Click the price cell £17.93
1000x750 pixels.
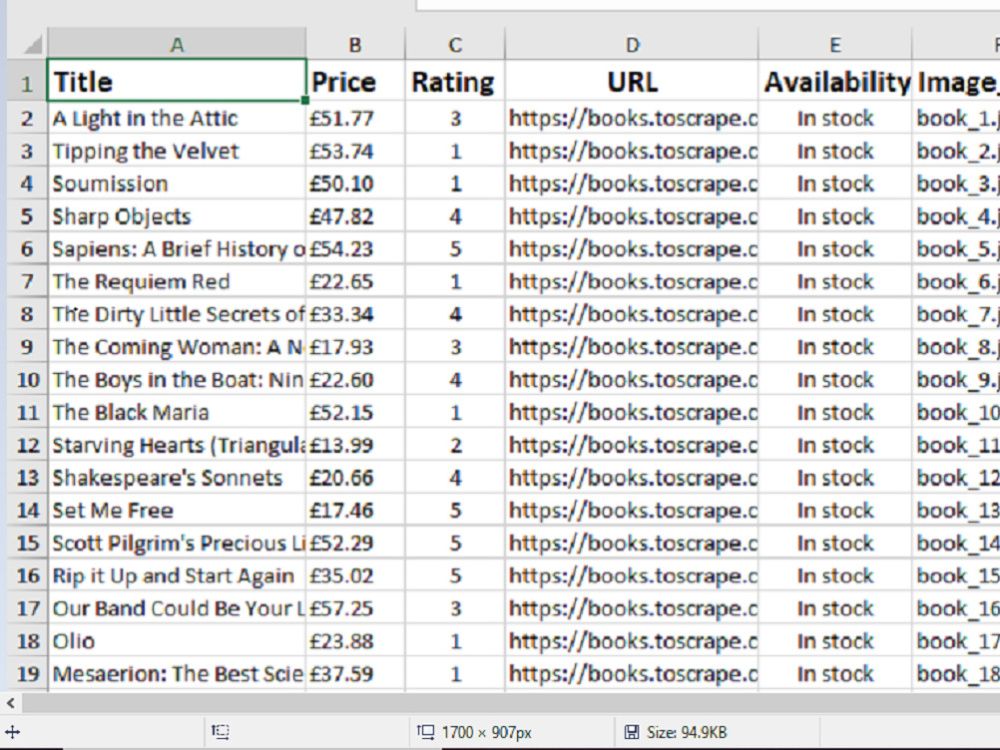pos(355,347)
